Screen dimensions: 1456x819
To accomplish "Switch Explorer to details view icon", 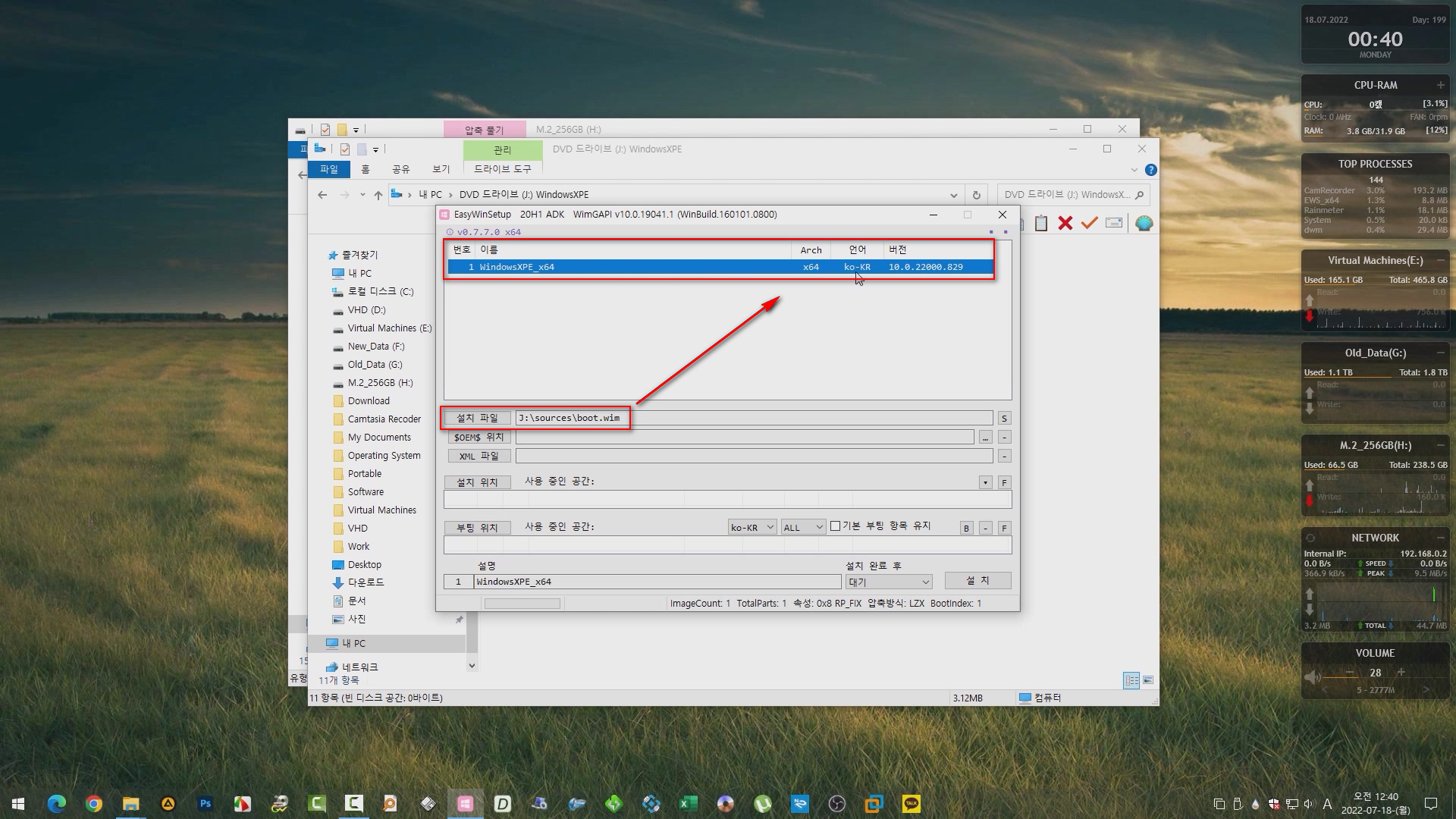I will coord(1131,680).
